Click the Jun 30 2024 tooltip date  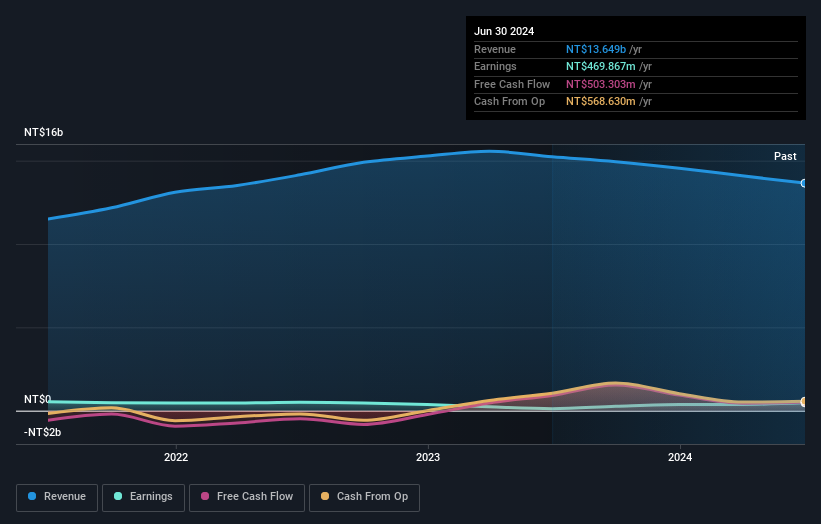pyautogui.click(x=504, y=31)
